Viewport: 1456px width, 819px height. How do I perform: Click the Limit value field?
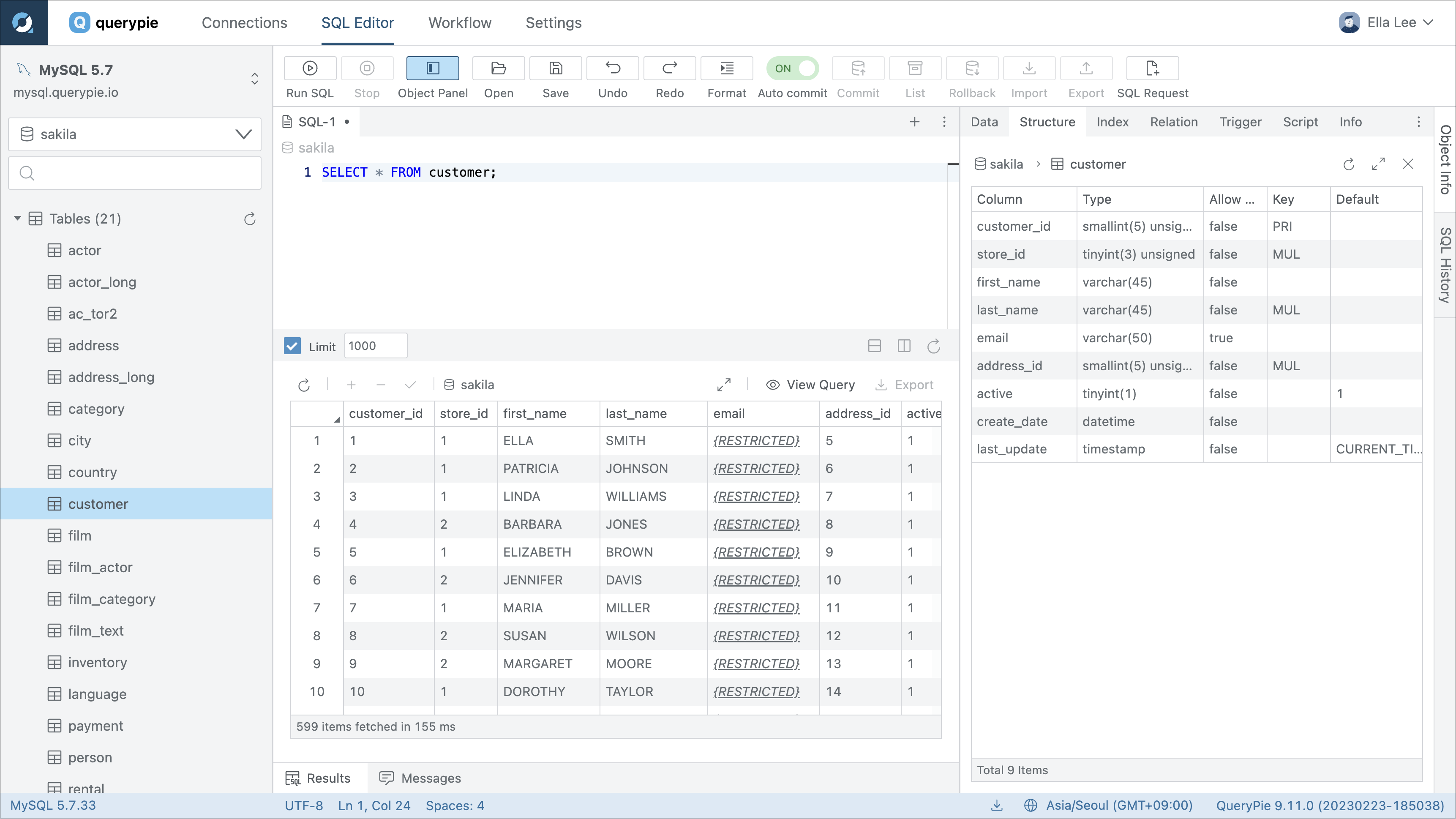point(375,345)
